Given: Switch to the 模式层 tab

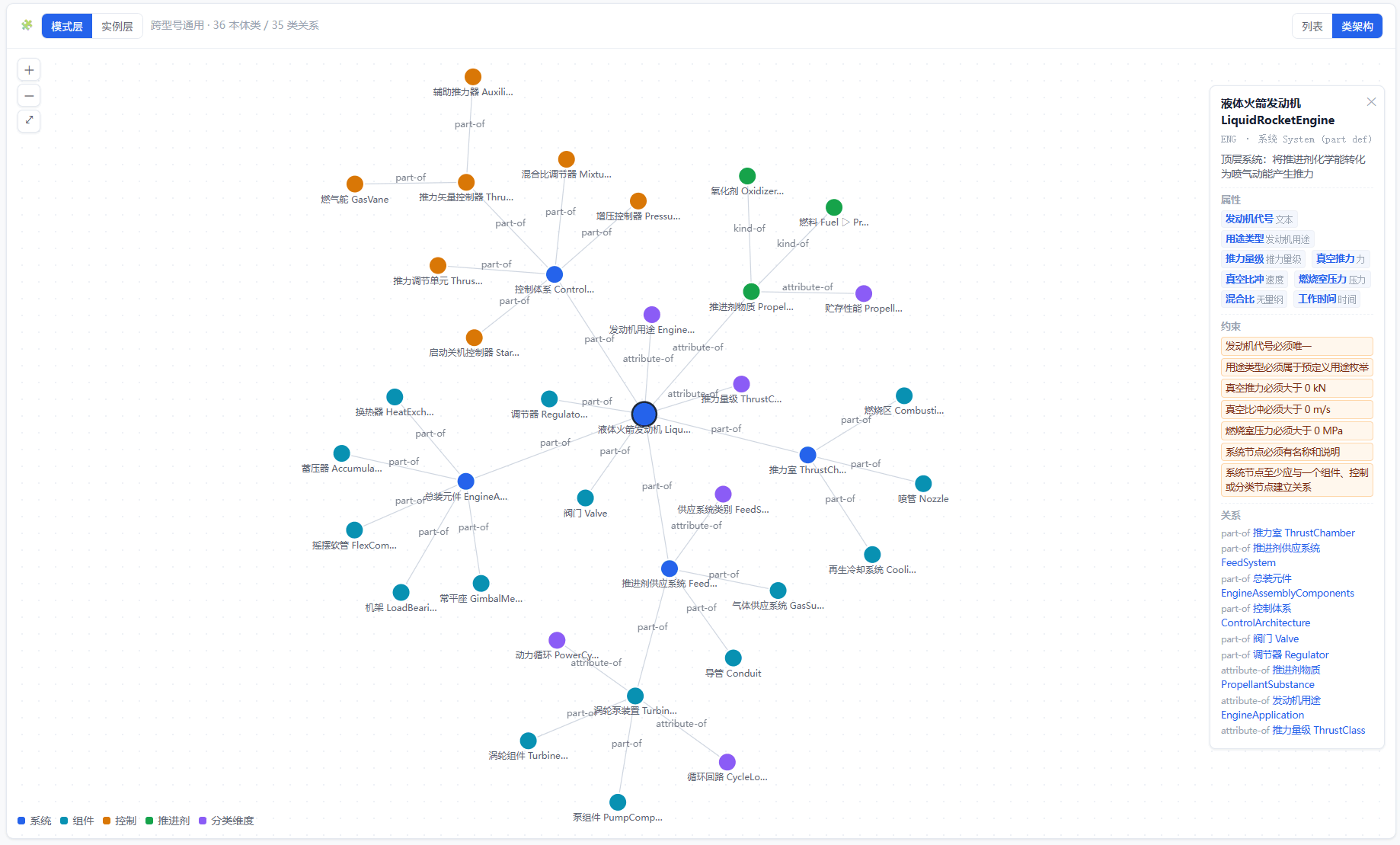Looking at the screenshot, I should pos(67,26).
